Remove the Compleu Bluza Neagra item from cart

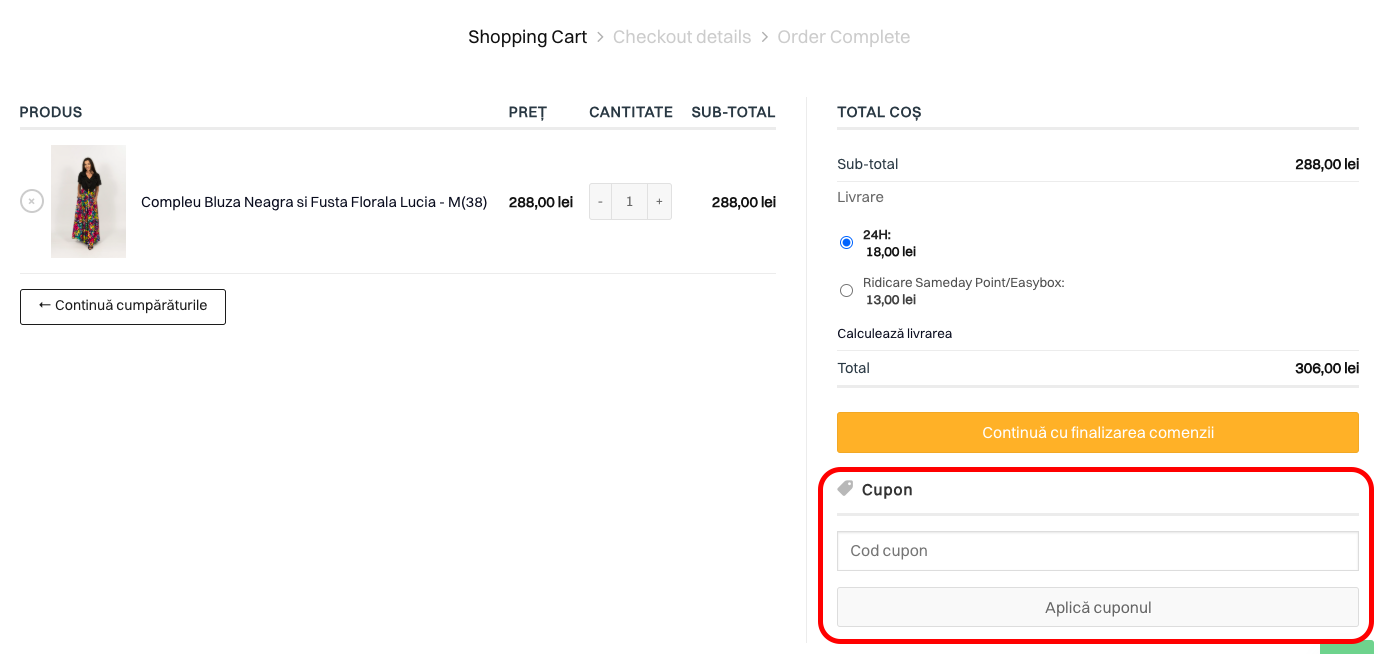tap(32, 201)
